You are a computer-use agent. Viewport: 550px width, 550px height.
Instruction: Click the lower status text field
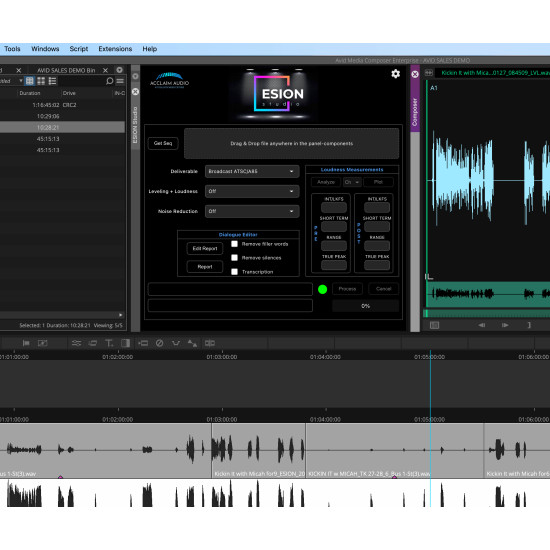point(230,306)
